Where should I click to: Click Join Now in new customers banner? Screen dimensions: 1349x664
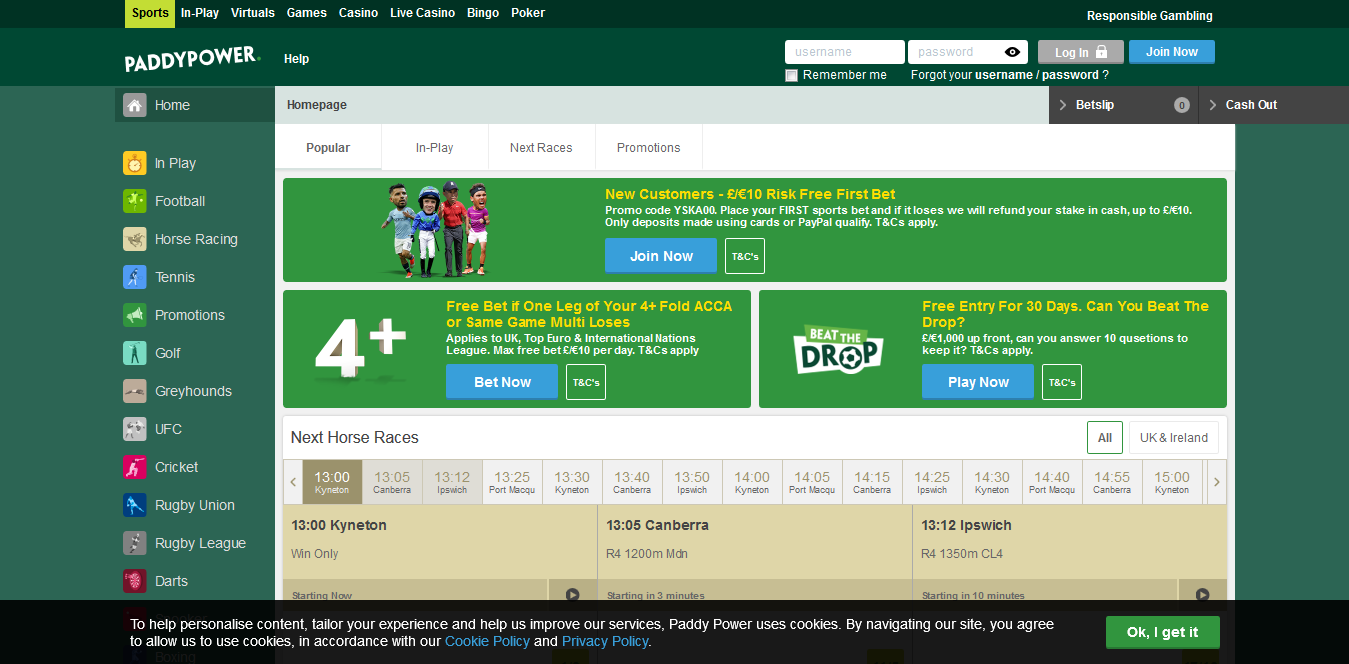coord(661,256)
